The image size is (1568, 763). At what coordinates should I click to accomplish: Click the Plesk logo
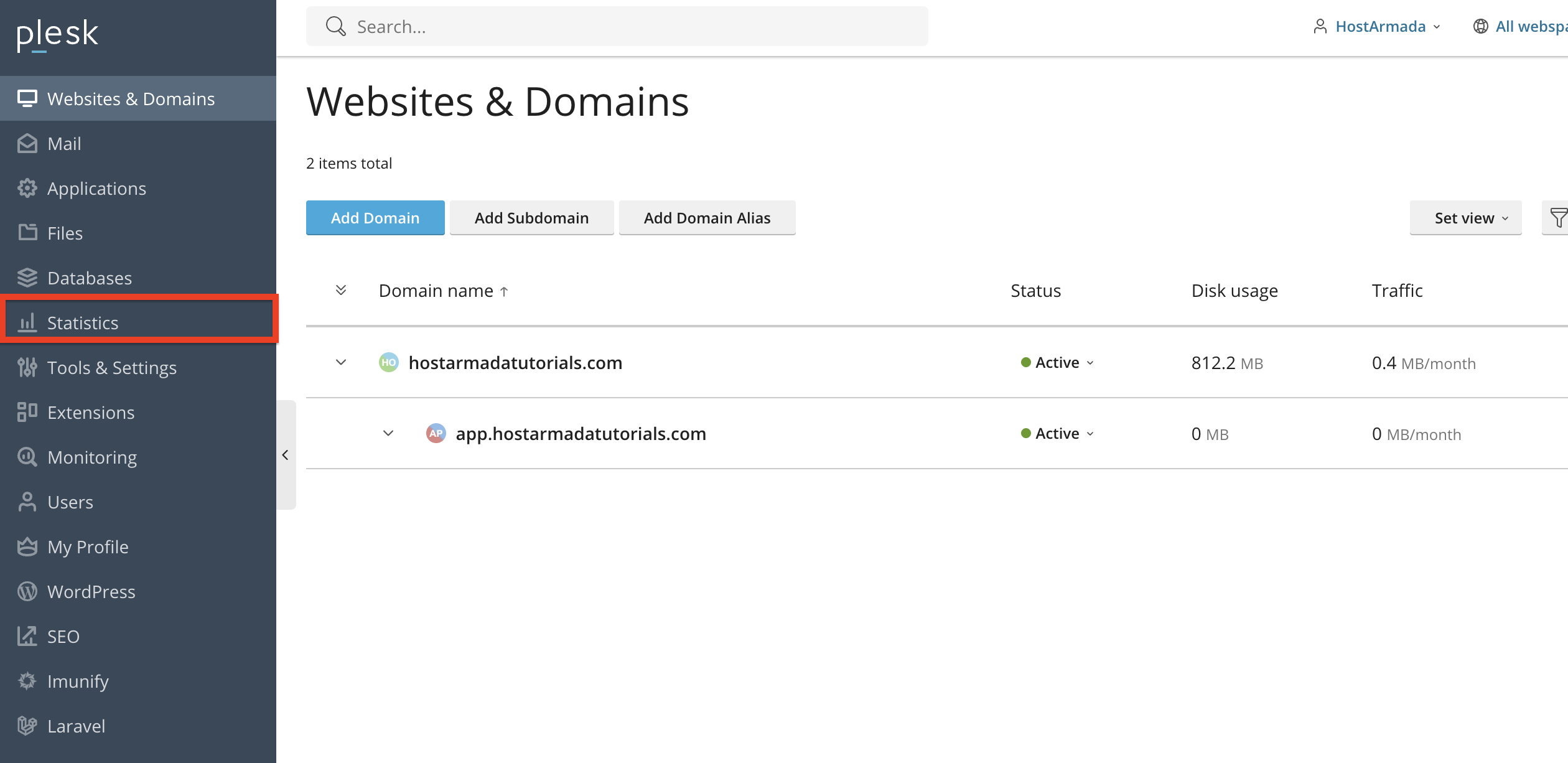point(57,34)
